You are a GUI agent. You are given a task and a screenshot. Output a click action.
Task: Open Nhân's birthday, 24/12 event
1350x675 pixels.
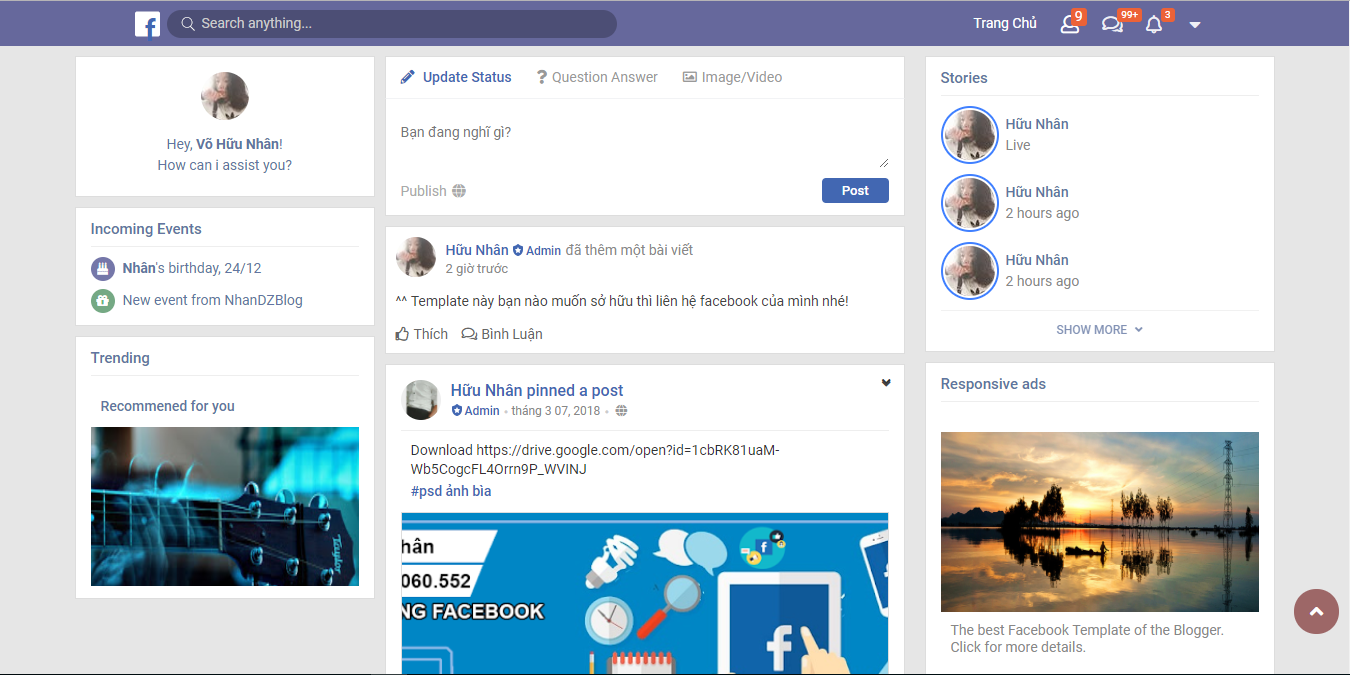[192, 268]
